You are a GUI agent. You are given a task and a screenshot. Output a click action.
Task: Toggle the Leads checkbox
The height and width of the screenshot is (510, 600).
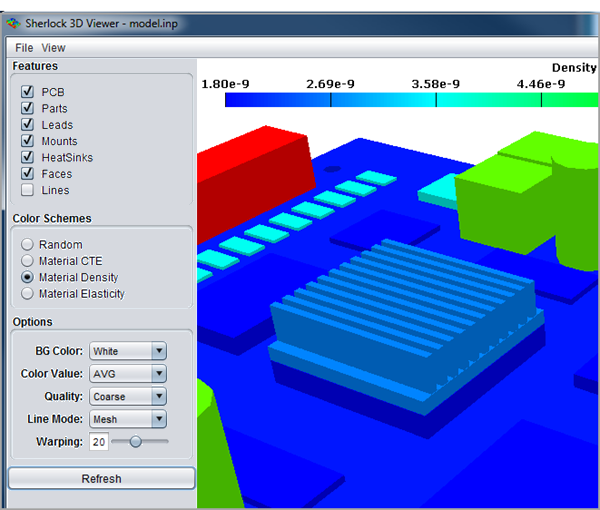pyautogui.click(x=28, y=124)
